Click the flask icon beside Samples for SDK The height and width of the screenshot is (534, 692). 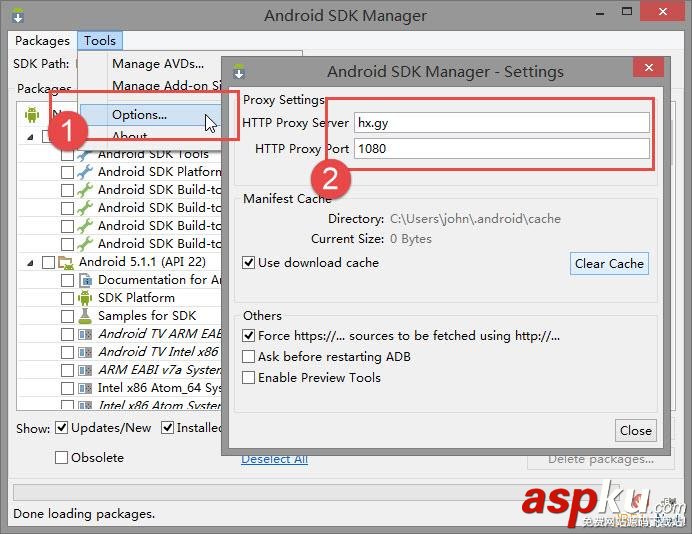(85, 316)
